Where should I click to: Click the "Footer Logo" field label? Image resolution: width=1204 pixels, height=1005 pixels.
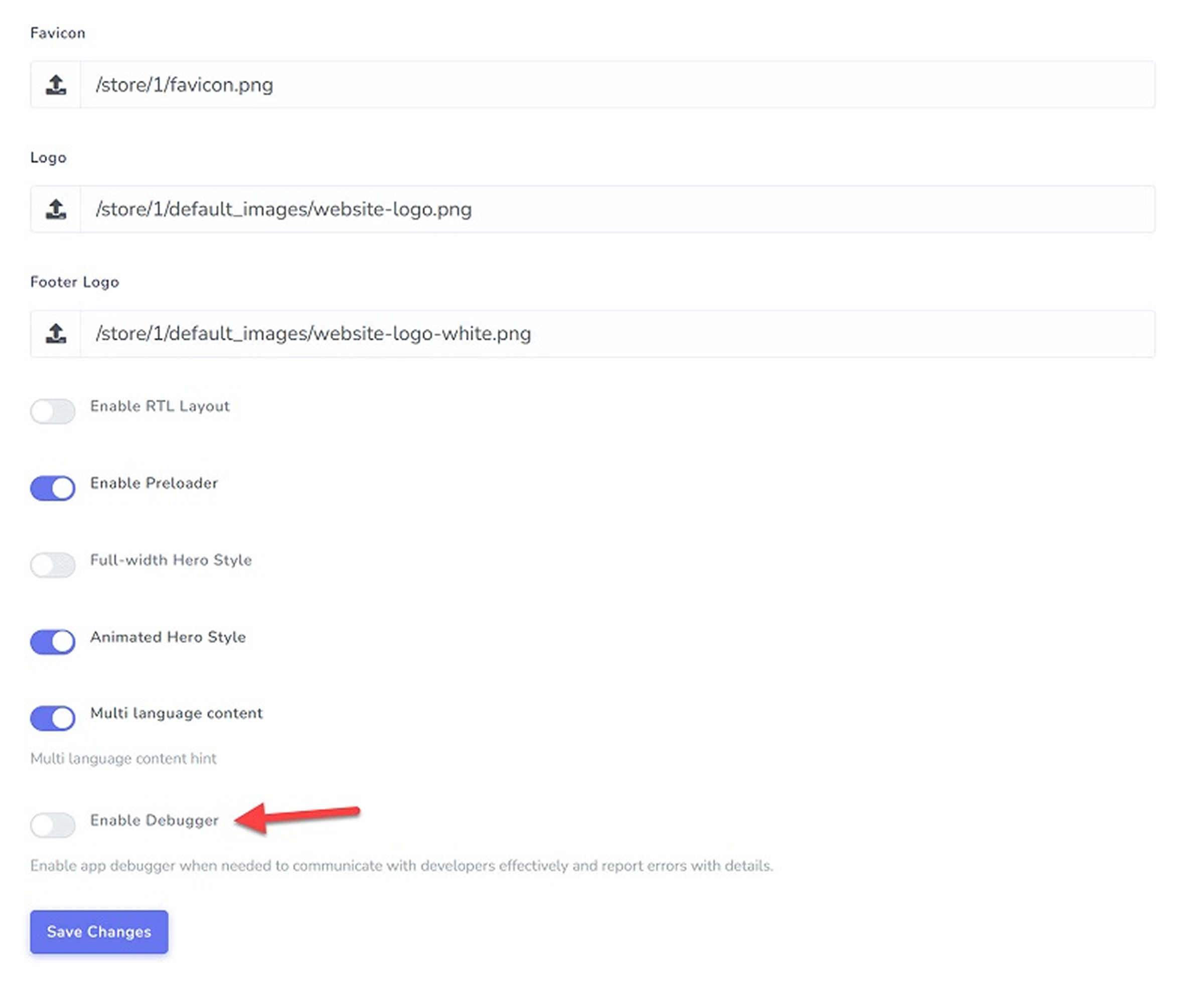75,282
